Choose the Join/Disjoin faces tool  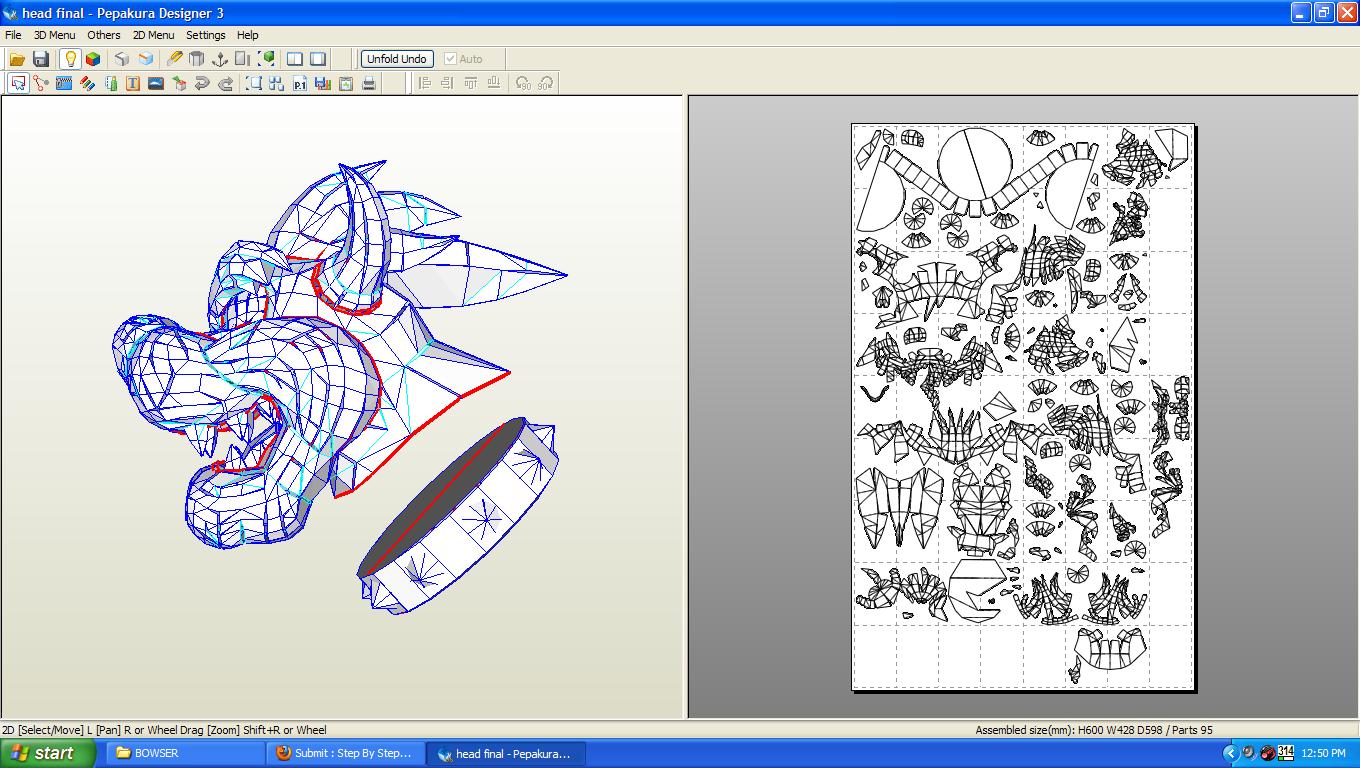pyautogui.click(x=41, y=83)
